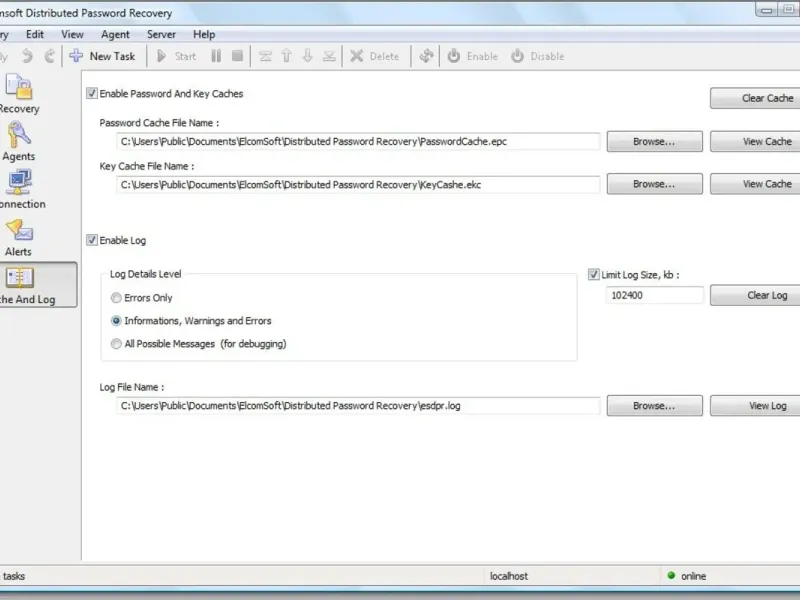
Task: Click the green online status indicator
Action: point(671,576)
